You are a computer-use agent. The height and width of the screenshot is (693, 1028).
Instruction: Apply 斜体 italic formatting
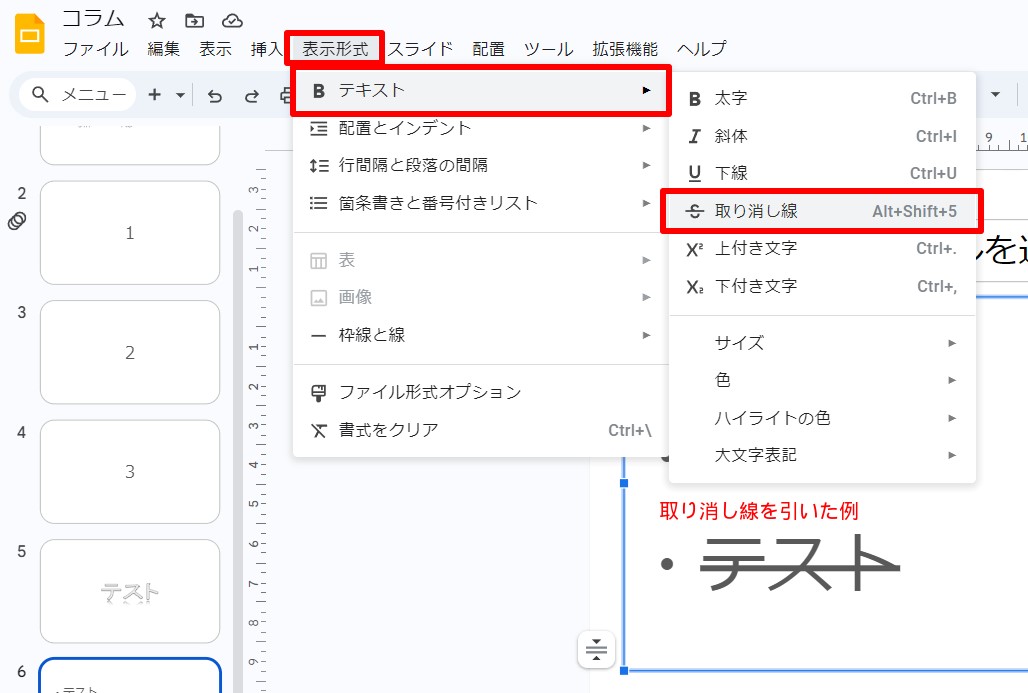pyautogui.click(x=822, y=136)
